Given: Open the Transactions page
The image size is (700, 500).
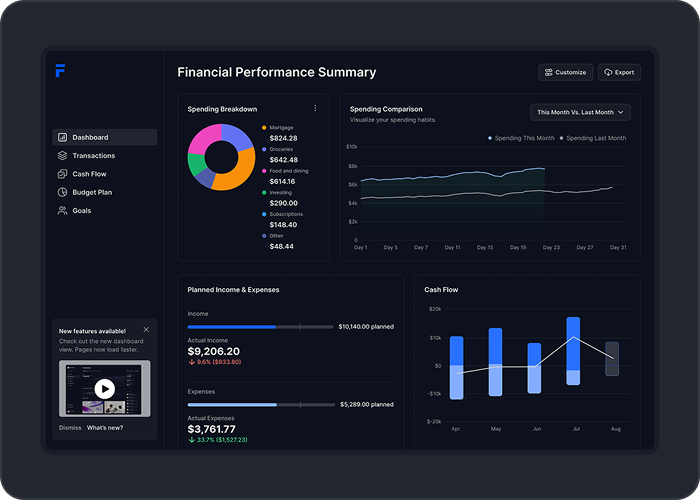Looking at the screenshot, I should (x=93, y=156).
